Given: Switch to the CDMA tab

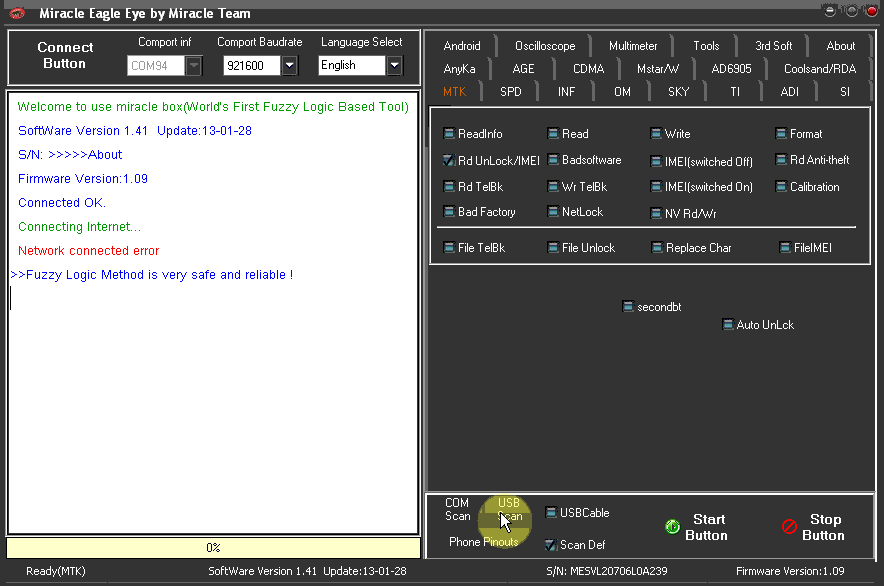Looking at the screenshot, I should [x=588, y=69].
